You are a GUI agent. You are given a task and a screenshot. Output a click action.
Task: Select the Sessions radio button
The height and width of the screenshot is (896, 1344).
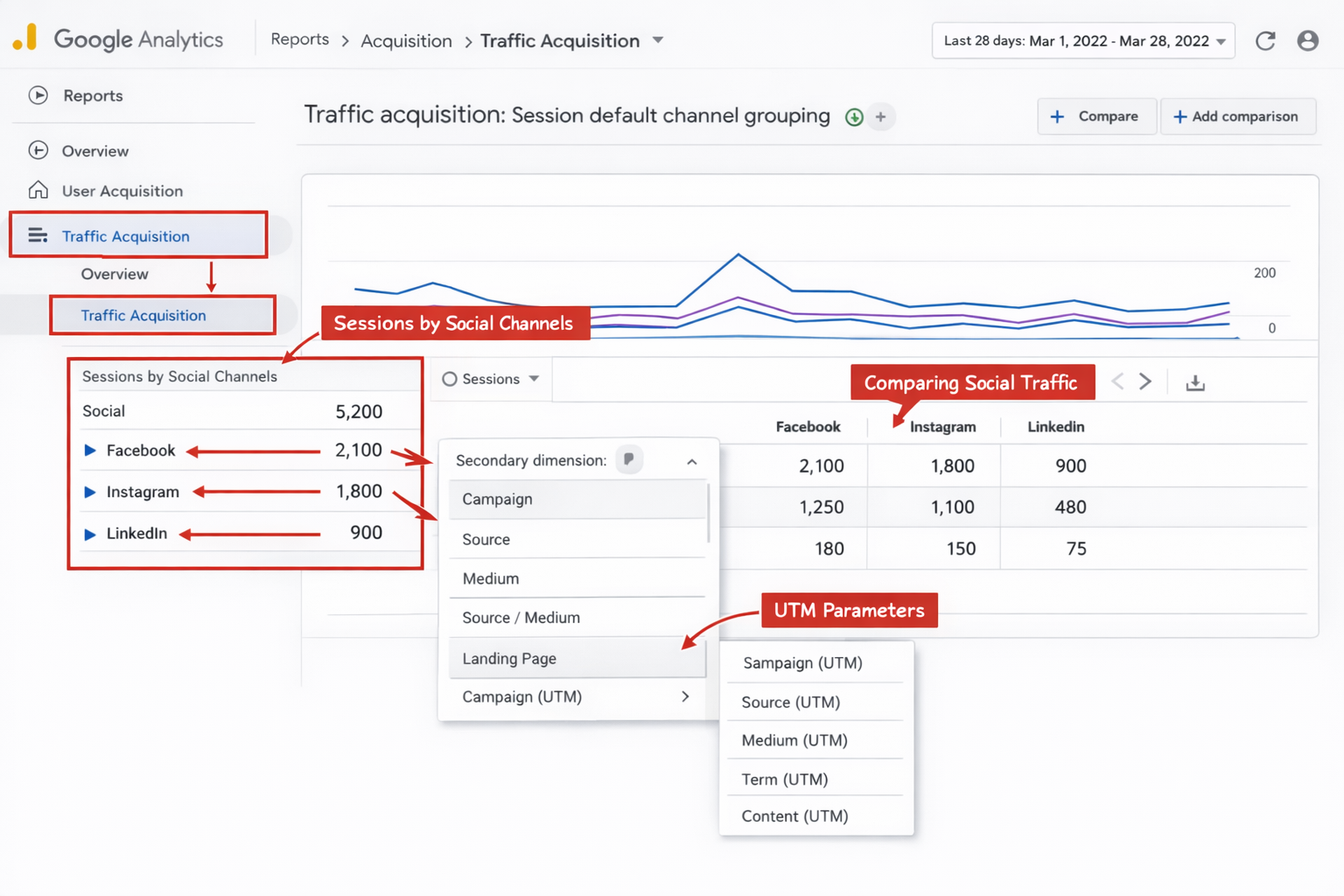click(450, 379)
